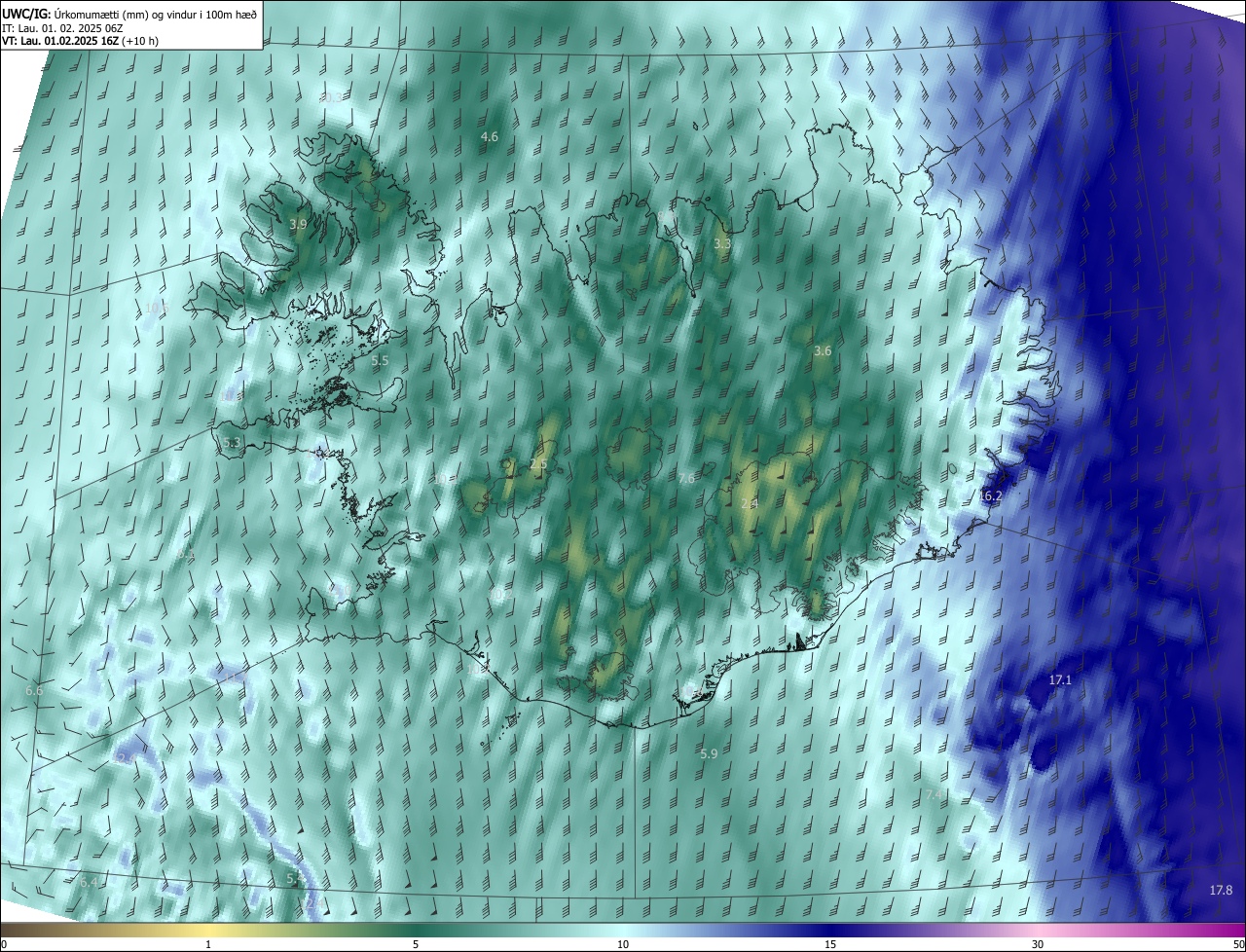This screenshot has width=1246, height=952.
Task: Click the 5.5 value label near Breiðafjörður
Action: coord(380,360)
